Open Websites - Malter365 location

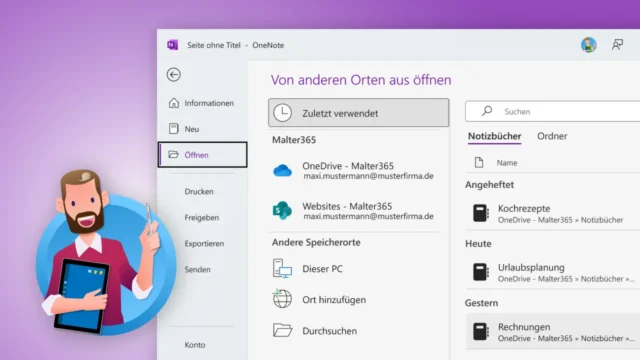(347, 206)
